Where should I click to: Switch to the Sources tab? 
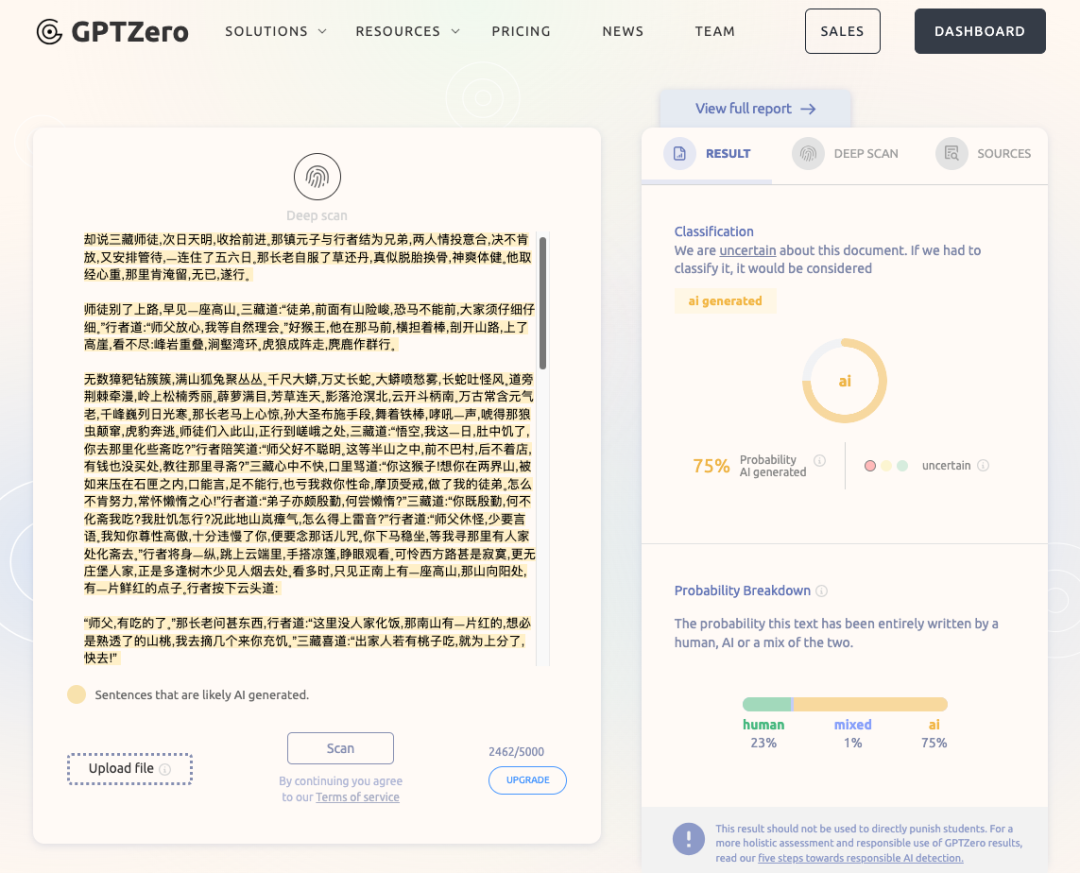tap(983, 154)
